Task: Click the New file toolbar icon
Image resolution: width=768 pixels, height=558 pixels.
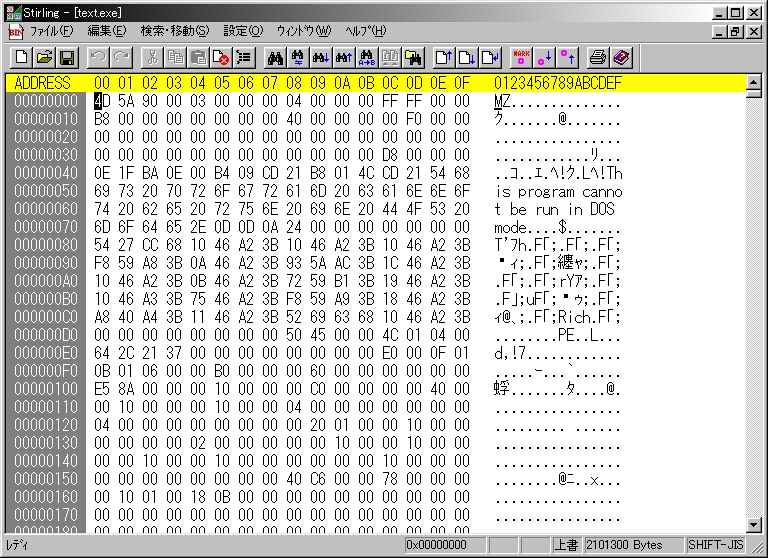Action: [x=20, y=57]
